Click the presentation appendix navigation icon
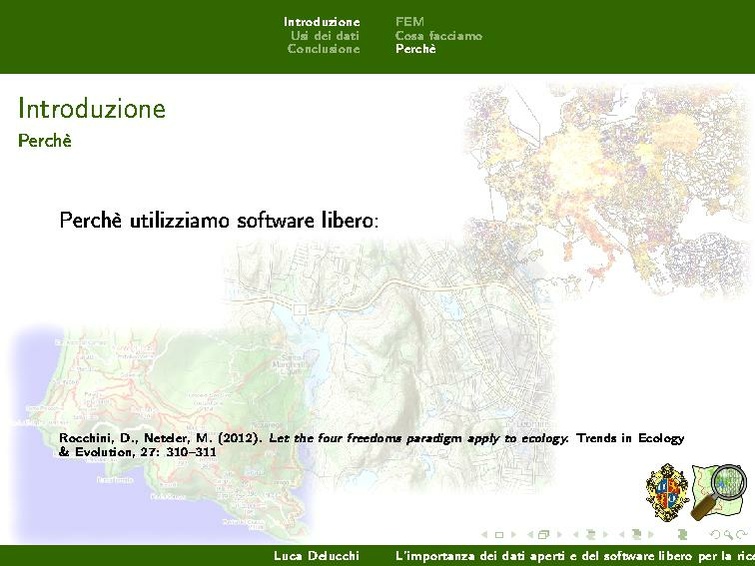755x566 pixels. [x=682, y=534]
